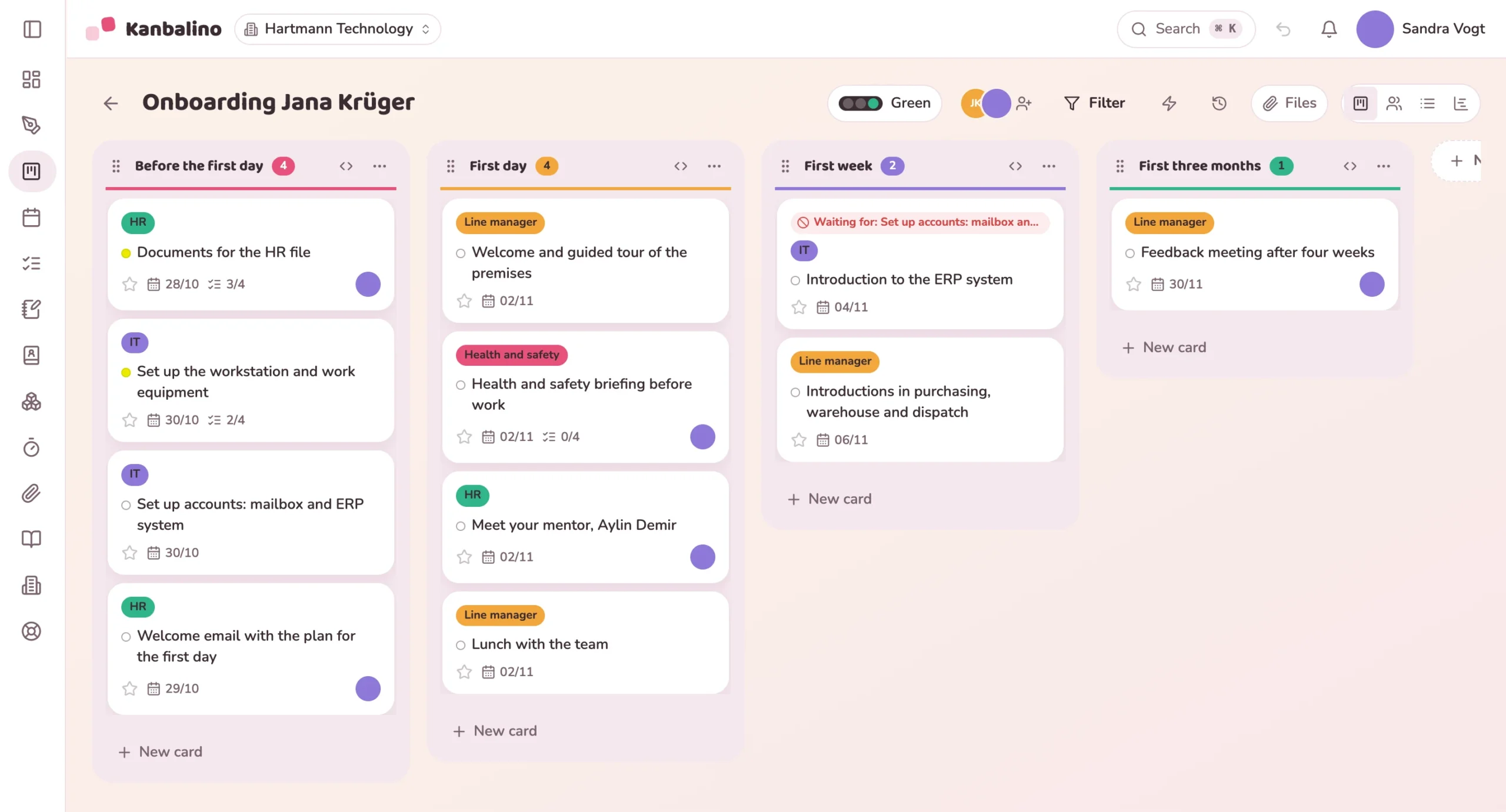Image resolution: width=1506 pixels, height=812 pixels.
Task: Open the 'Before the first day' column menu
Action: pos(379,166)
